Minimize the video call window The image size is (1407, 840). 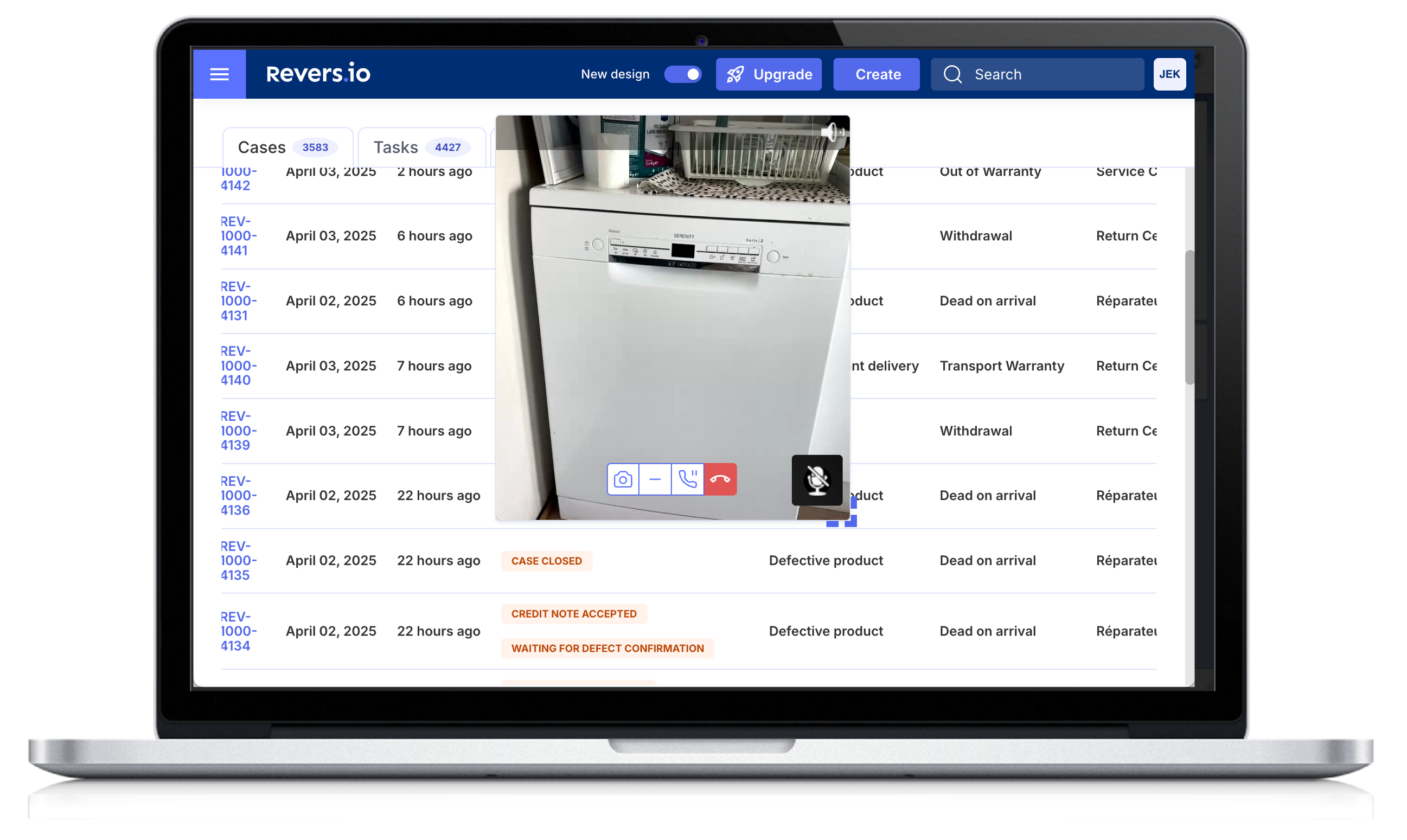(655, 479)
